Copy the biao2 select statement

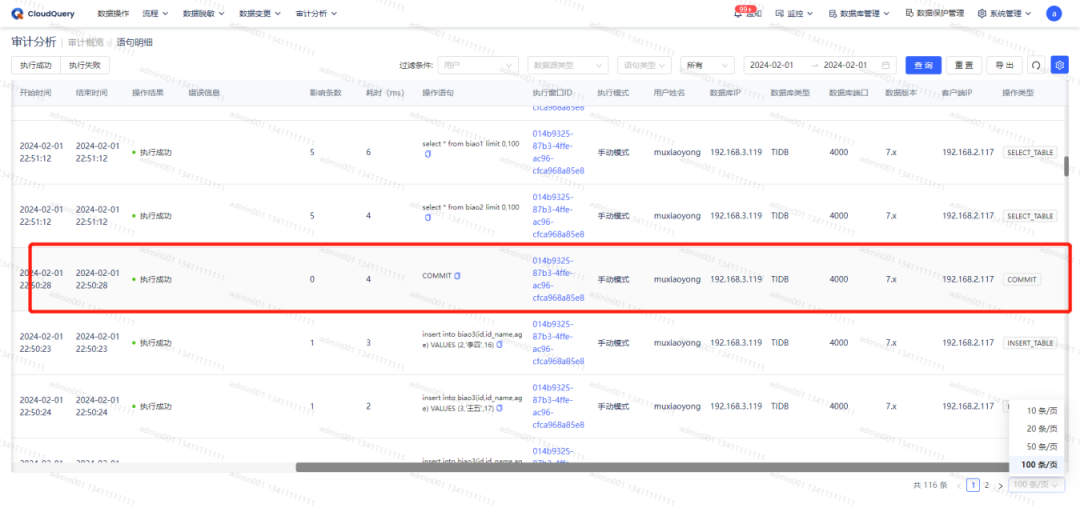tap(428, 218)
